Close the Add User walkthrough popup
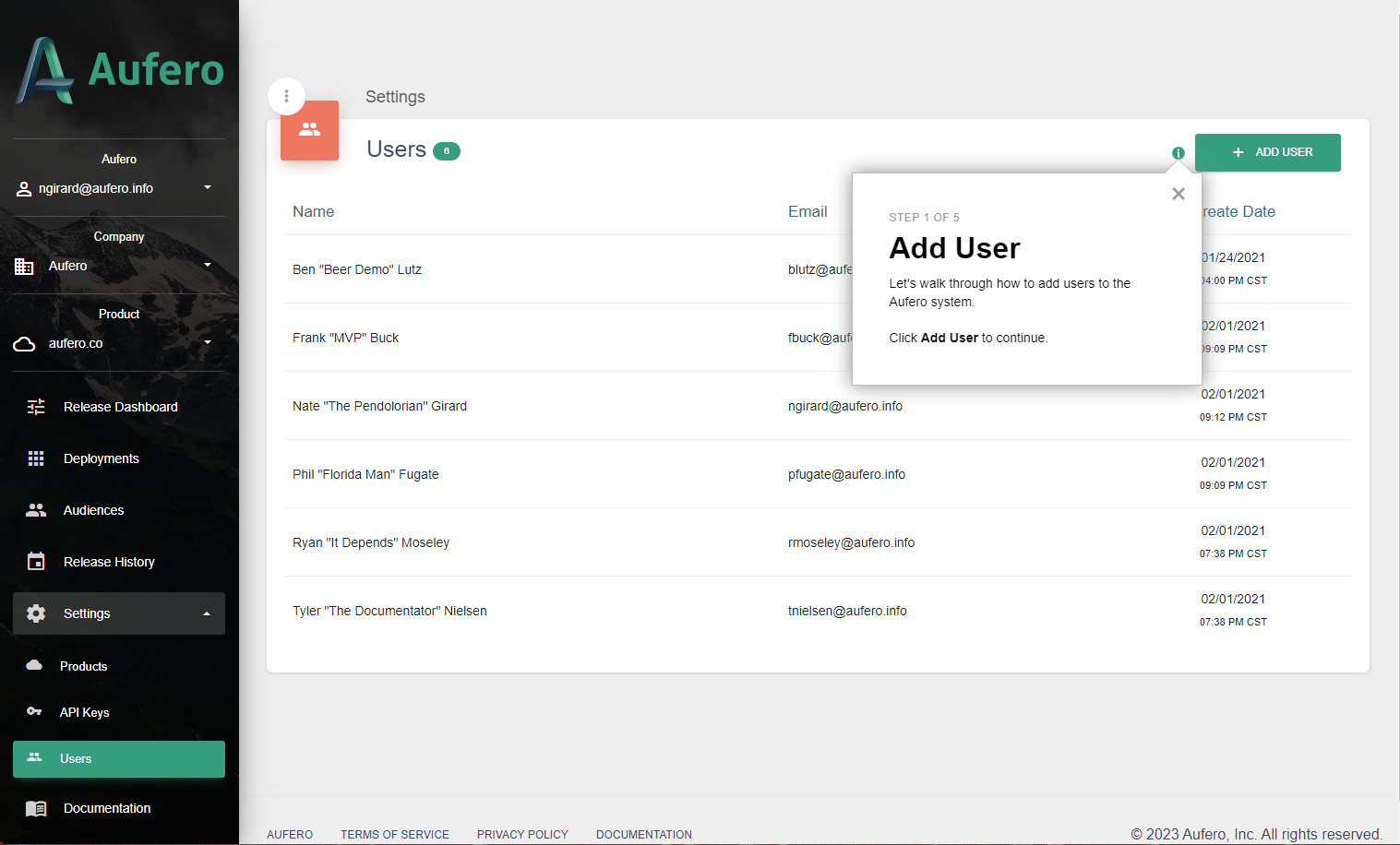The width and height of the screenshot is (1400, 845). pyautogui.click(x=1178, y=194)
